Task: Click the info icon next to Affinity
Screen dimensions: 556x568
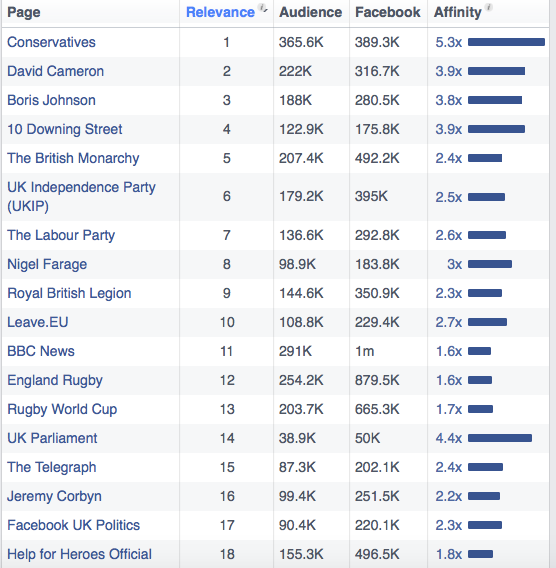Action: tap(489, 7)
